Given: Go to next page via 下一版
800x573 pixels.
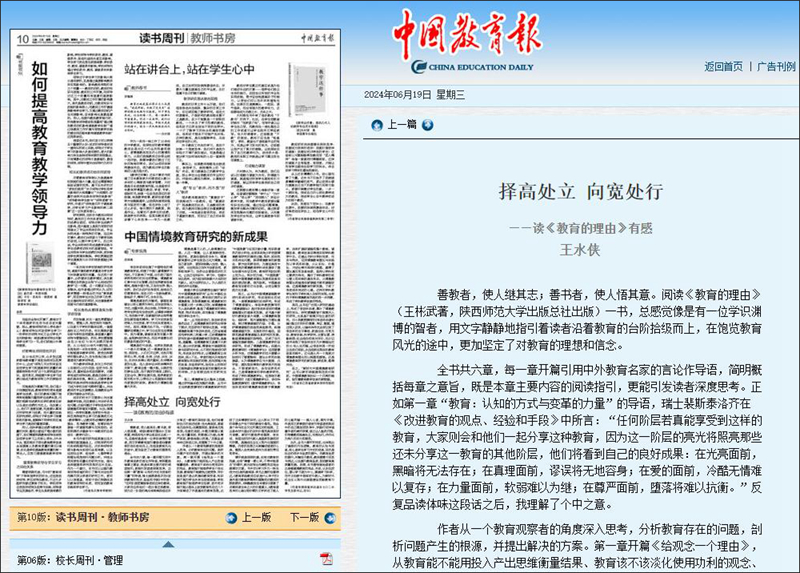Looking at the screenshot, I should pos(305,517).
